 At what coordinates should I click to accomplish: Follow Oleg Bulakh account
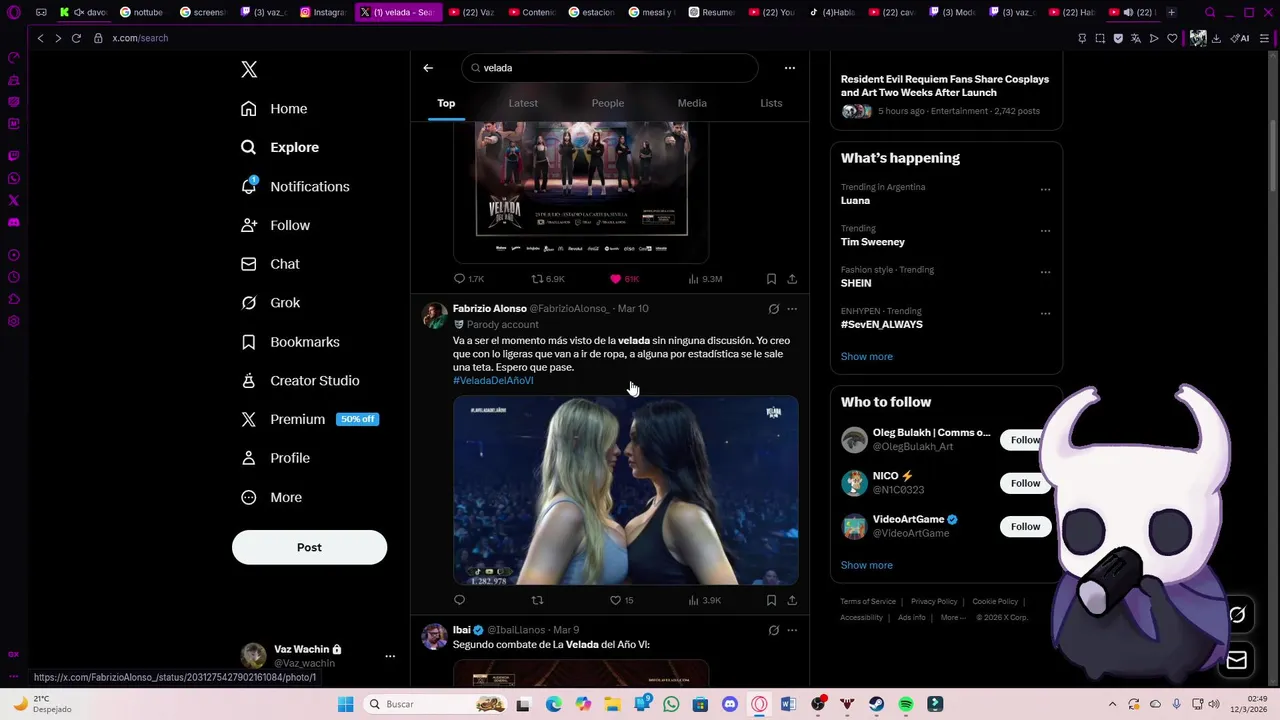(x=1025, y=440)
